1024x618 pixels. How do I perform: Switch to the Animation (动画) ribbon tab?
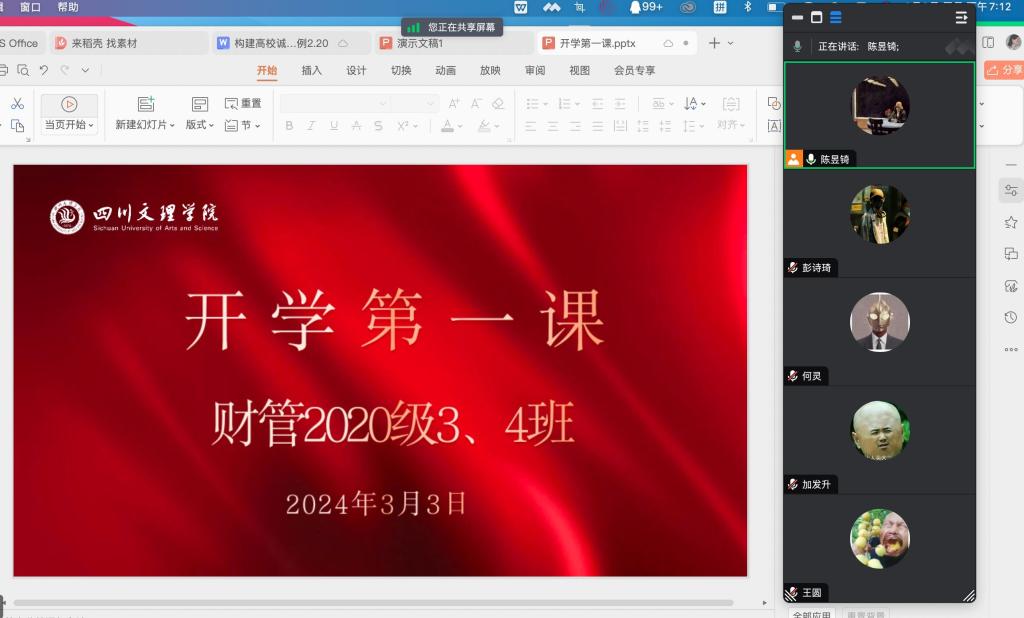446,70
